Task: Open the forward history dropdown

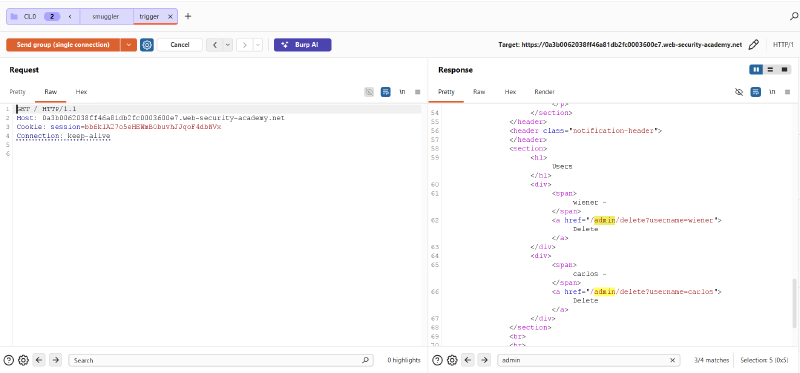Action: point(258,45)
